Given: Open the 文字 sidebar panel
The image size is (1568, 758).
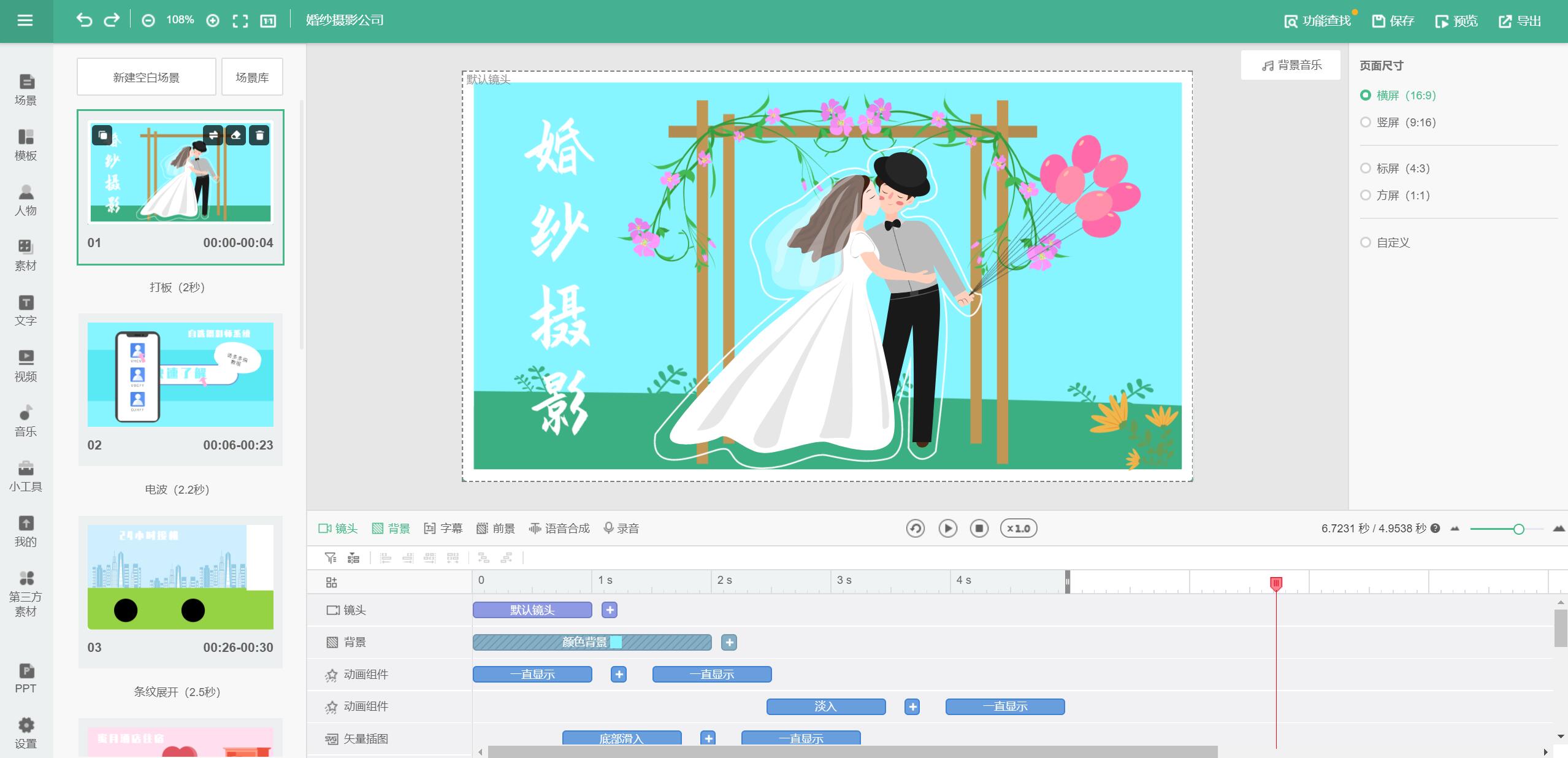Looking at the screenshot, I should click(x=26, y=311).
